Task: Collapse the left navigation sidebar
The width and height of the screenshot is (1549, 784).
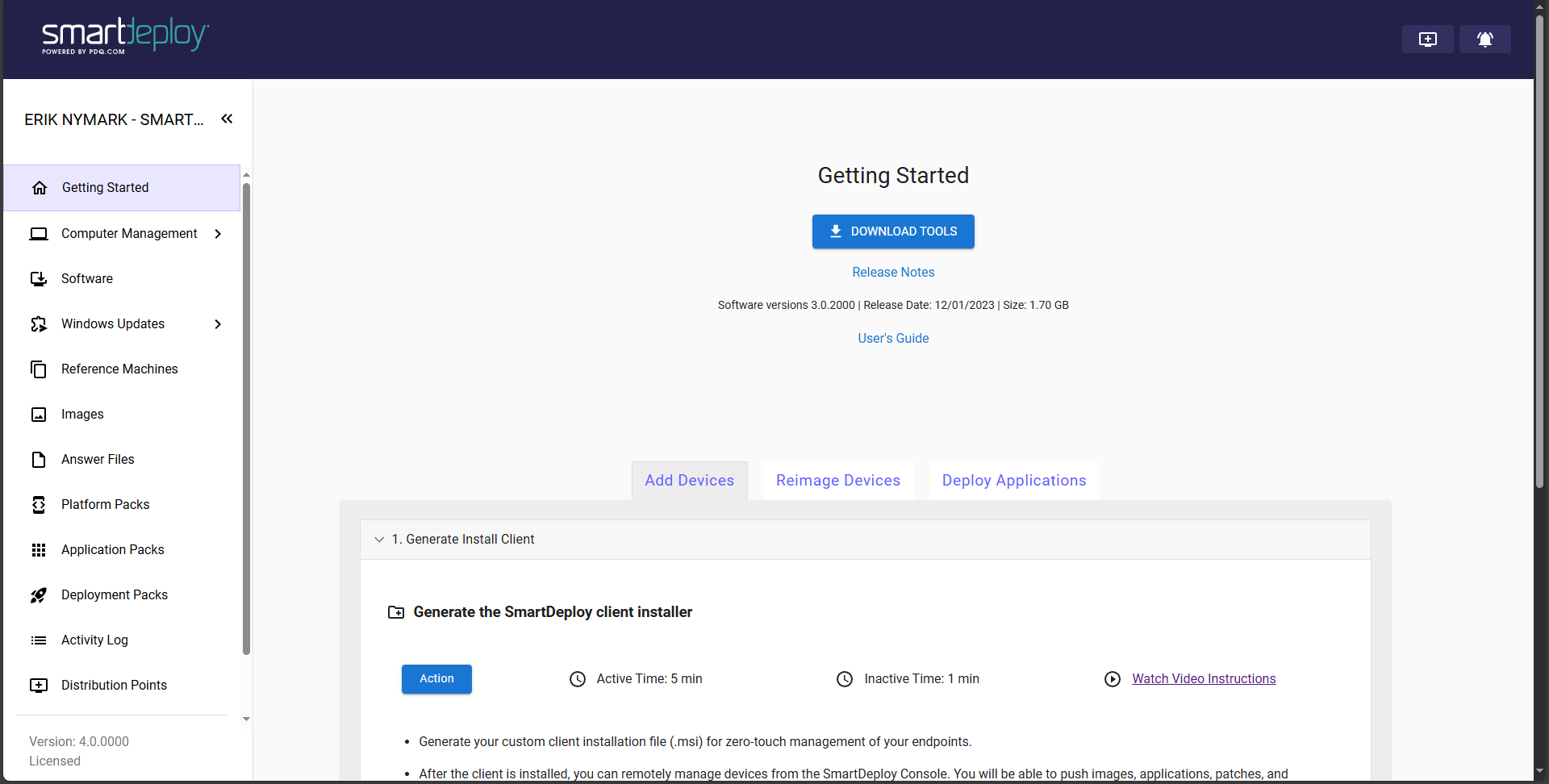Action: [x=227, y=119]
